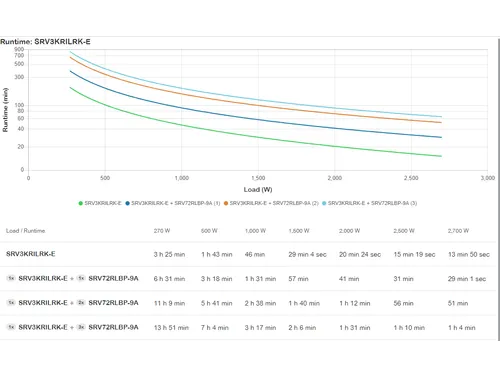
Task: Click the 6 h 31 min cell
Action: coord(169,279)
